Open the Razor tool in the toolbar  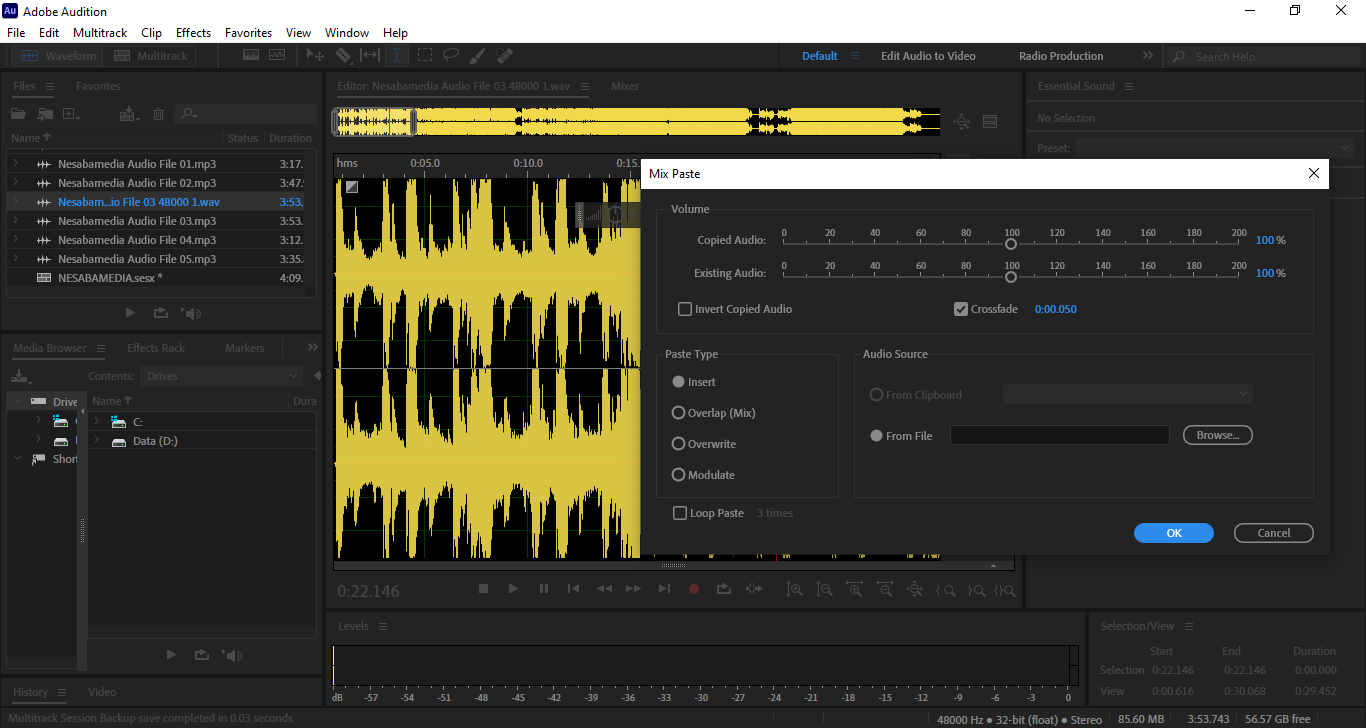click(343, 56)
